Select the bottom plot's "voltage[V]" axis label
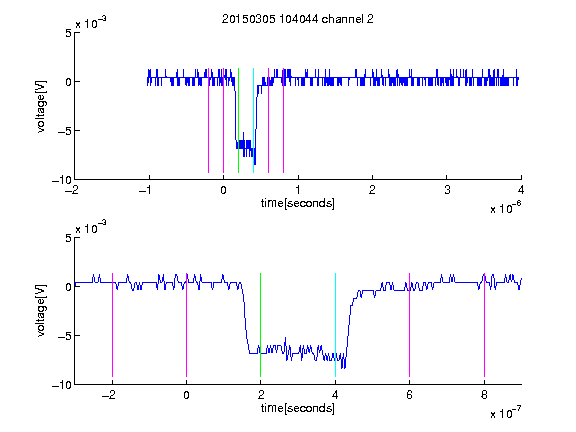The width and height of the screenshot is (576, 432). (x=41, y=311)
